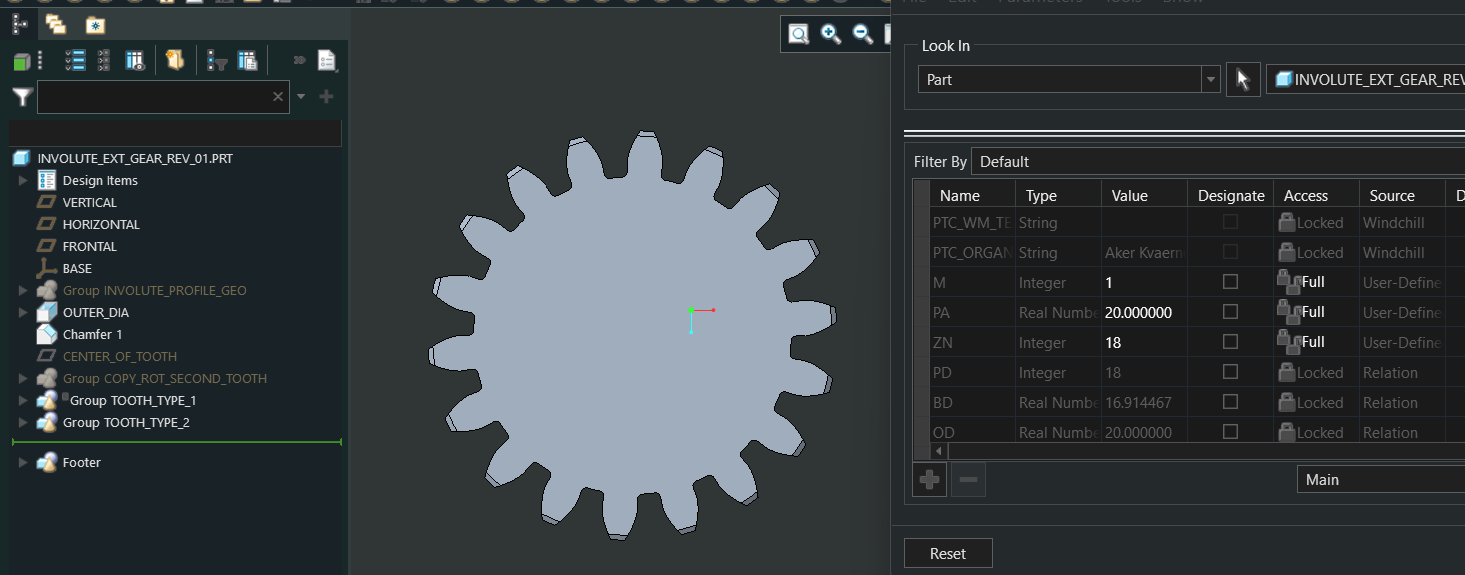Click the plus icon beside tree search
Screen dimensions: 1465x575
coord(326,97)
